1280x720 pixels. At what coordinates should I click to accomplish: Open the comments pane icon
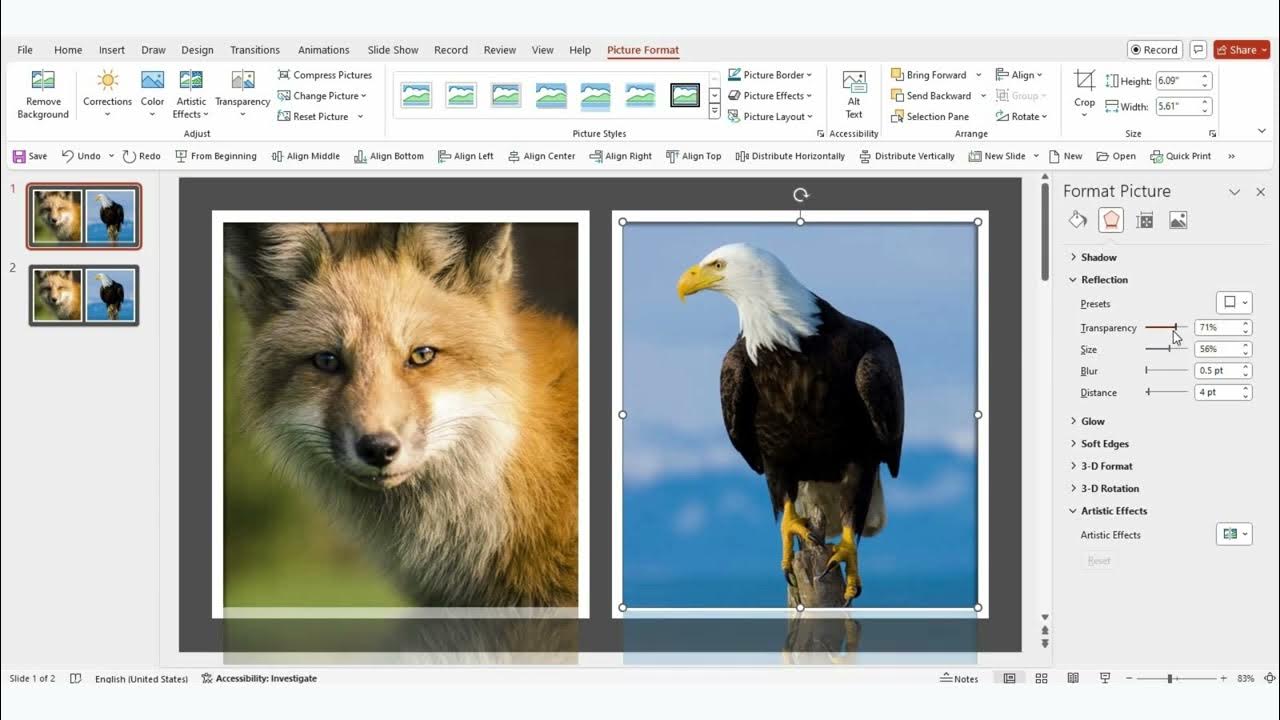pos(1198,50)
